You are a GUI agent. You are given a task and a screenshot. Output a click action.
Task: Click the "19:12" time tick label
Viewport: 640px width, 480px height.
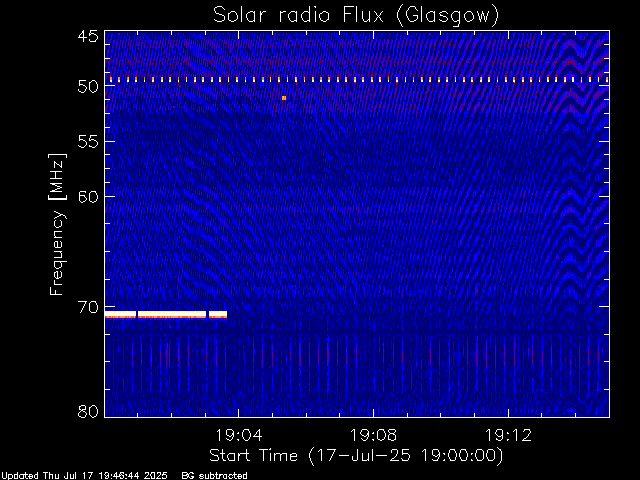[x=508, y=435]
